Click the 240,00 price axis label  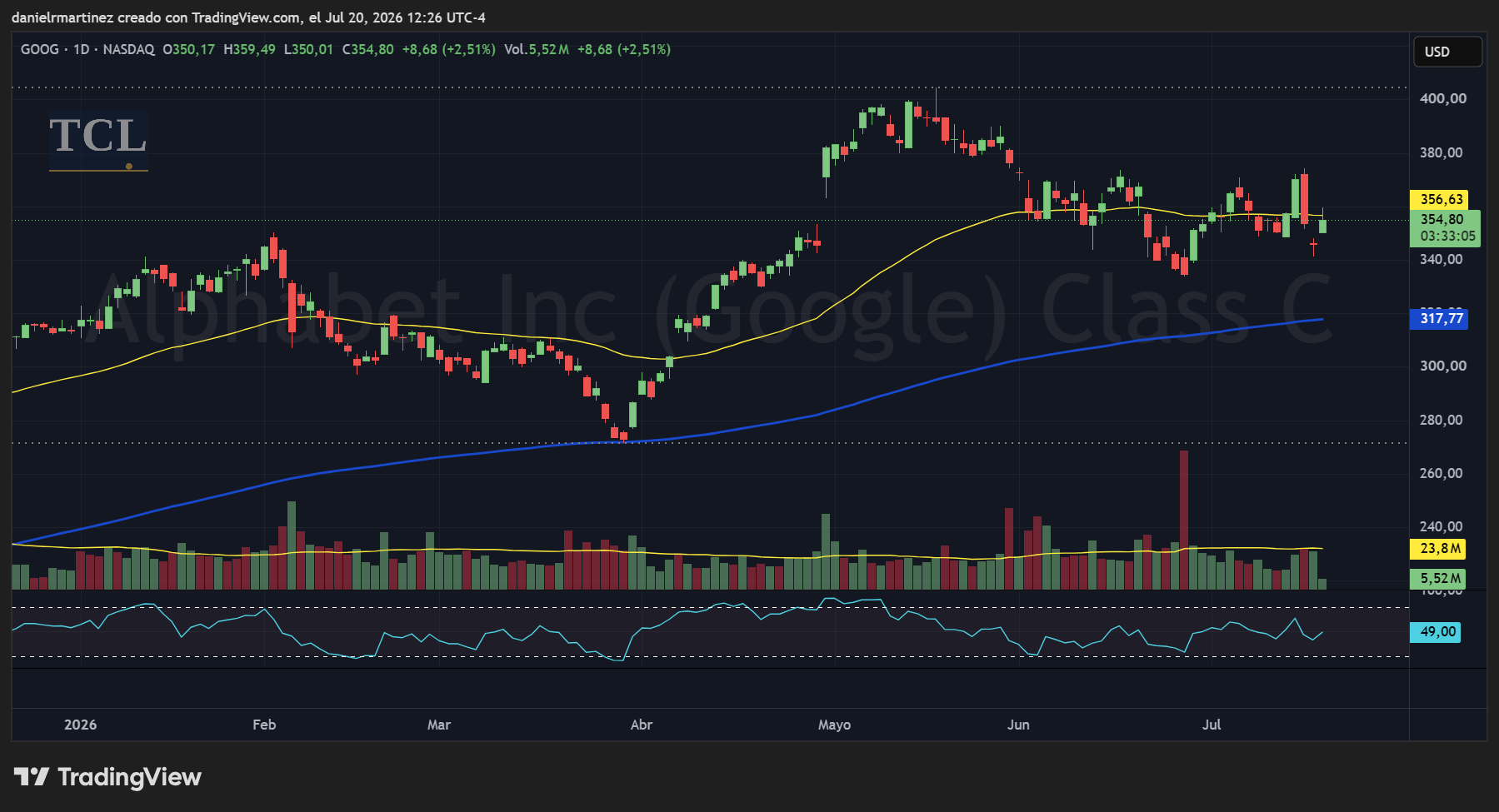pos(1442,526)
